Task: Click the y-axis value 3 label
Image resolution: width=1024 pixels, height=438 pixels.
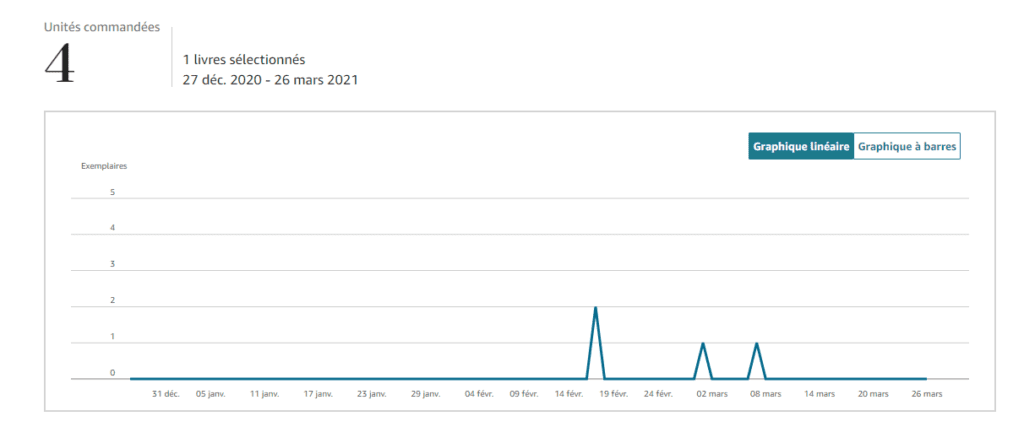Action: point(112,264)
